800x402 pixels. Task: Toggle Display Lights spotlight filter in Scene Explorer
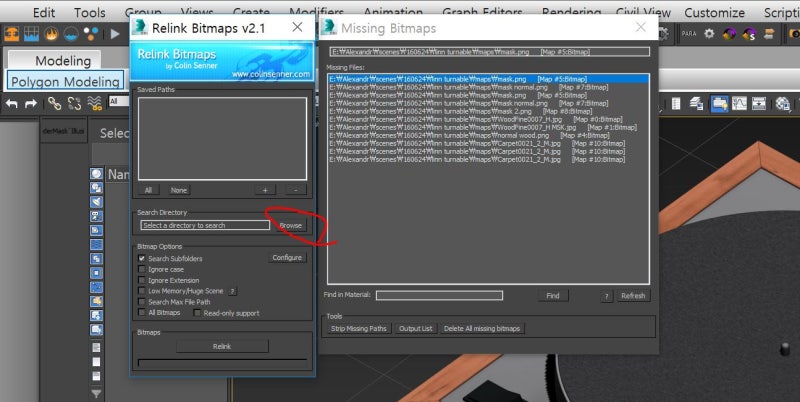click(x=96, y=202)
